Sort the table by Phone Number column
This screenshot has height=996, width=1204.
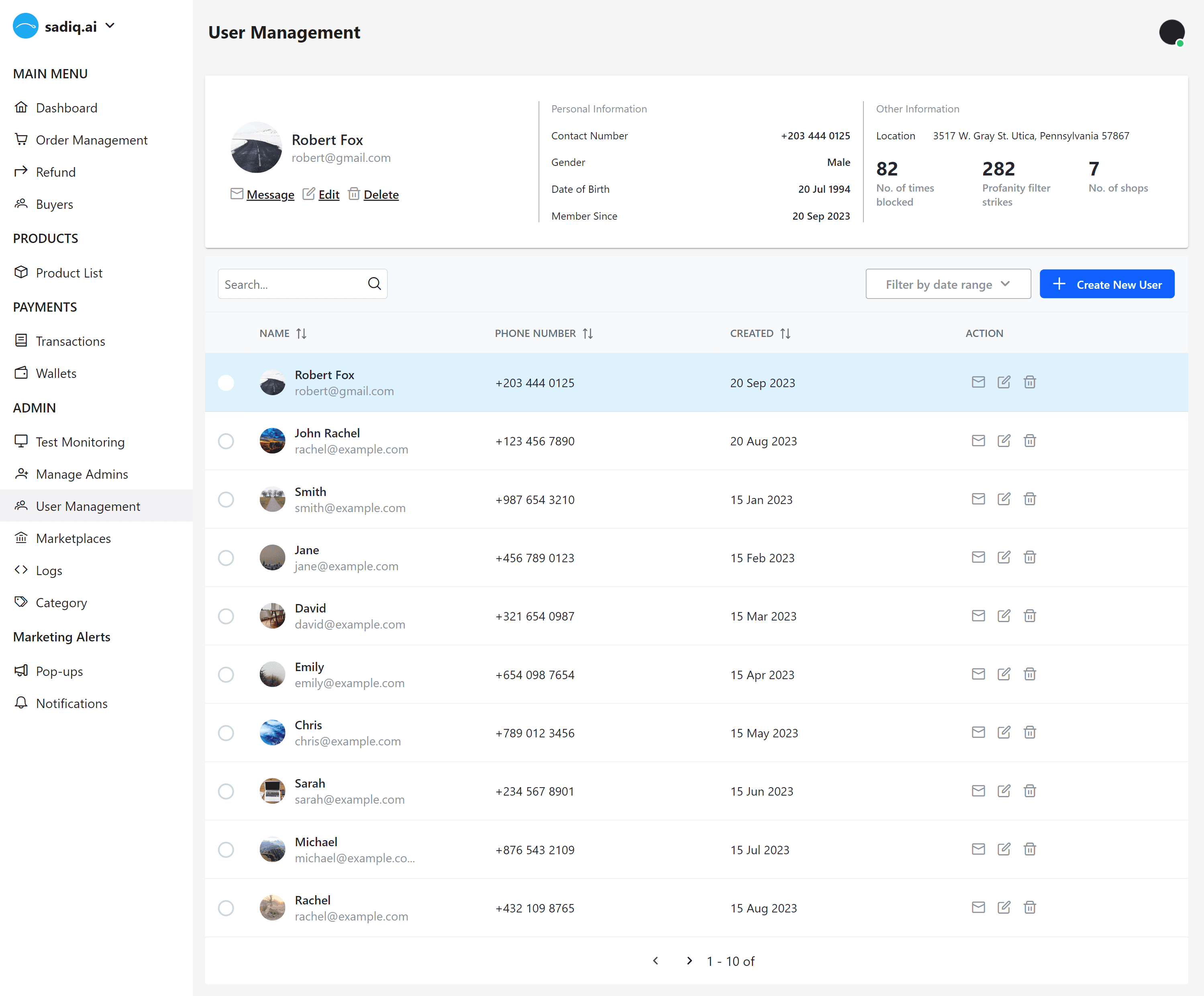tap(588, 333)
